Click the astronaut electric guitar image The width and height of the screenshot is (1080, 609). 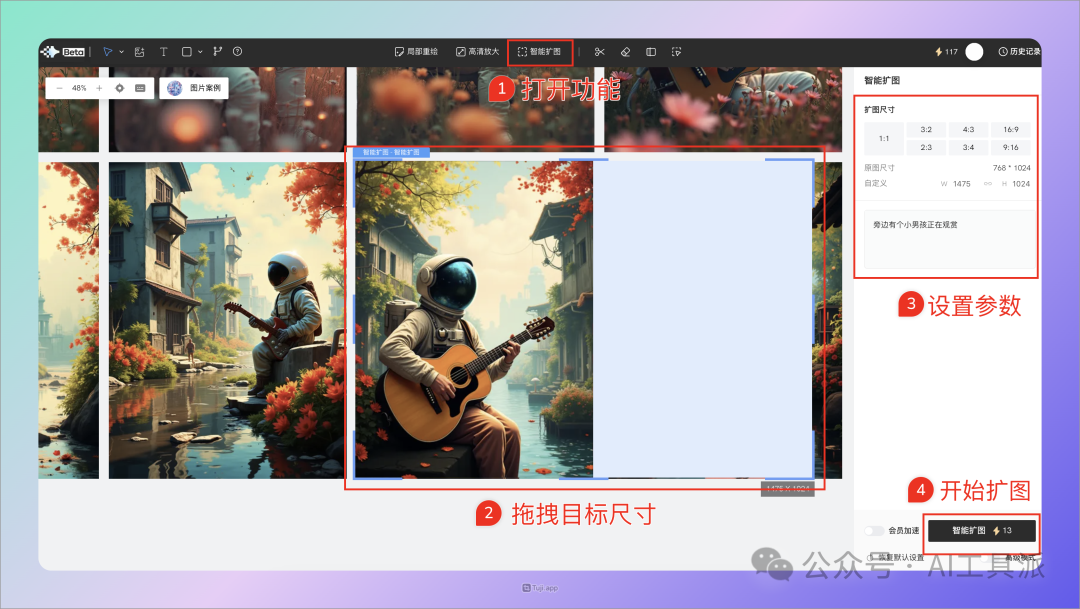click(226, 320)
